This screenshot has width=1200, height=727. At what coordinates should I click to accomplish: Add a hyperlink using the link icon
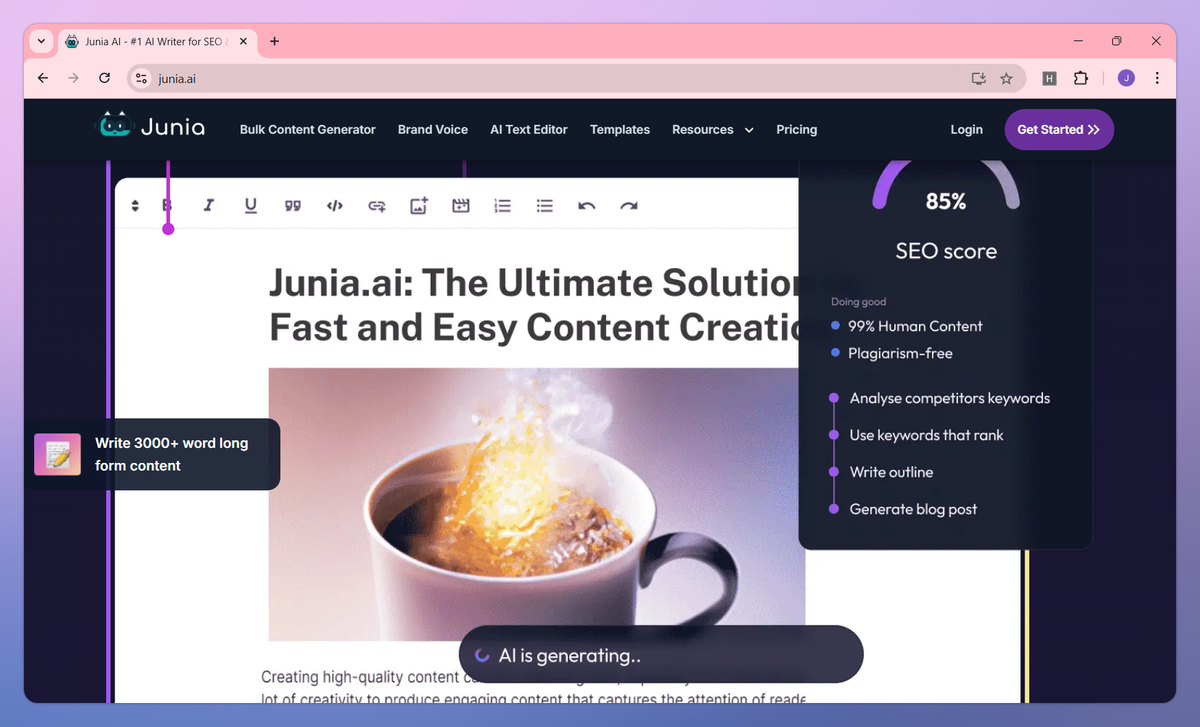pos(377,206)
